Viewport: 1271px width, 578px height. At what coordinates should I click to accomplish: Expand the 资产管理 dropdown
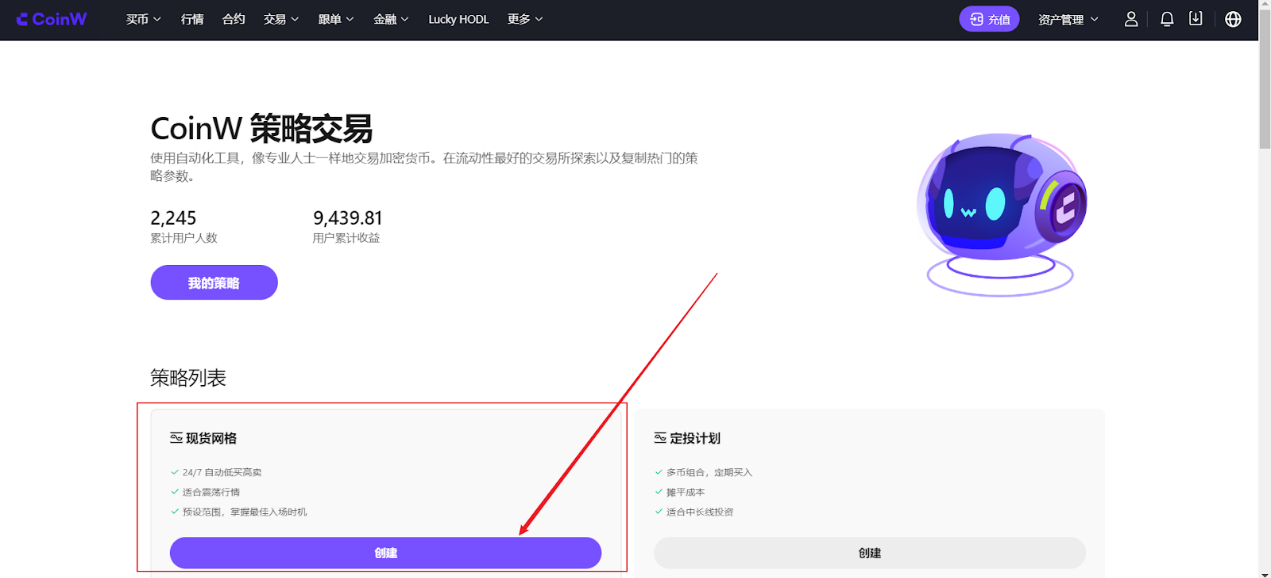(1067, 19)
